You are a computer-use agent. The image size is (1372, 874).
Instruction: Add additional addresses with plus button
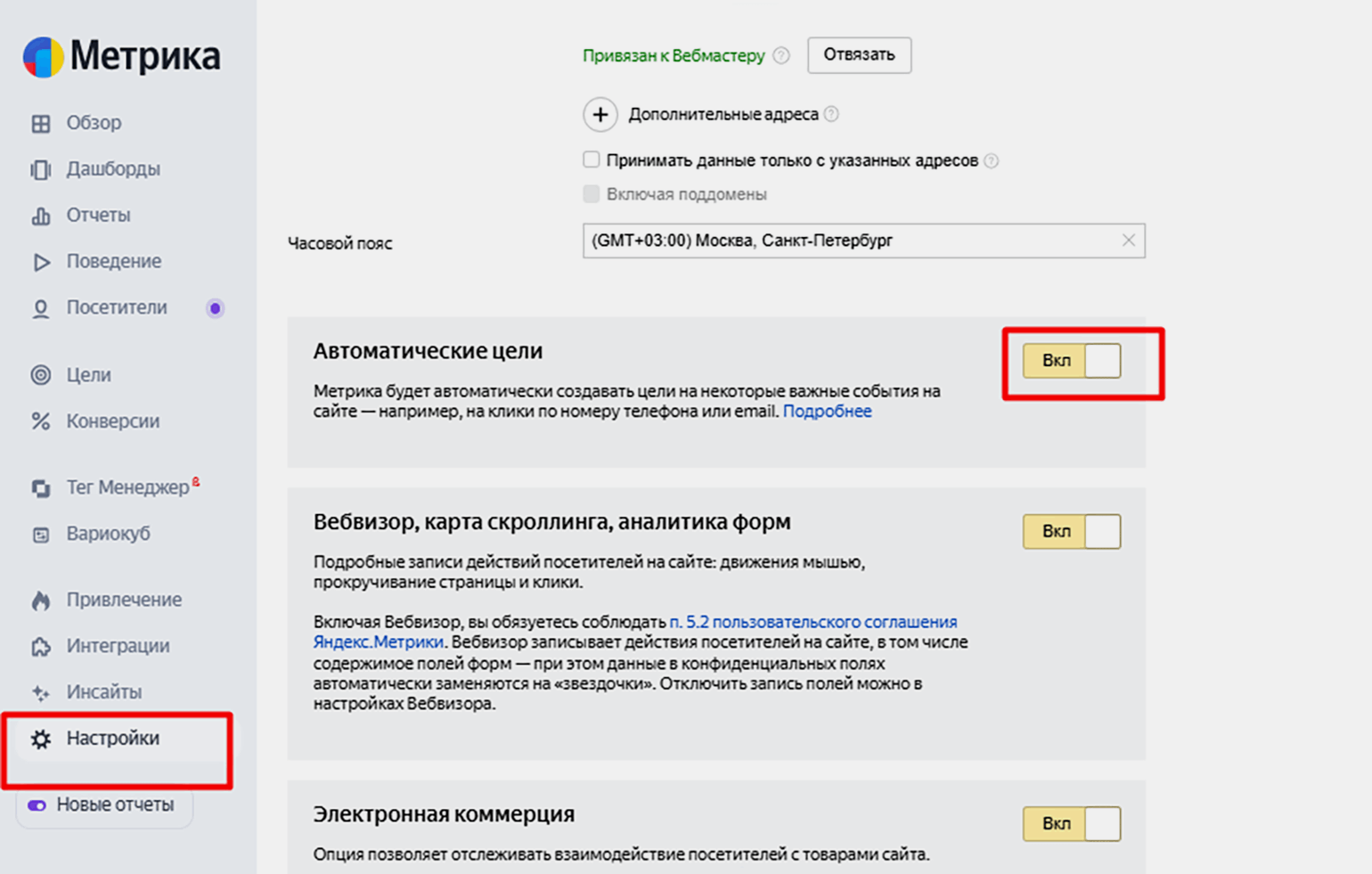(x=600, y=115)
